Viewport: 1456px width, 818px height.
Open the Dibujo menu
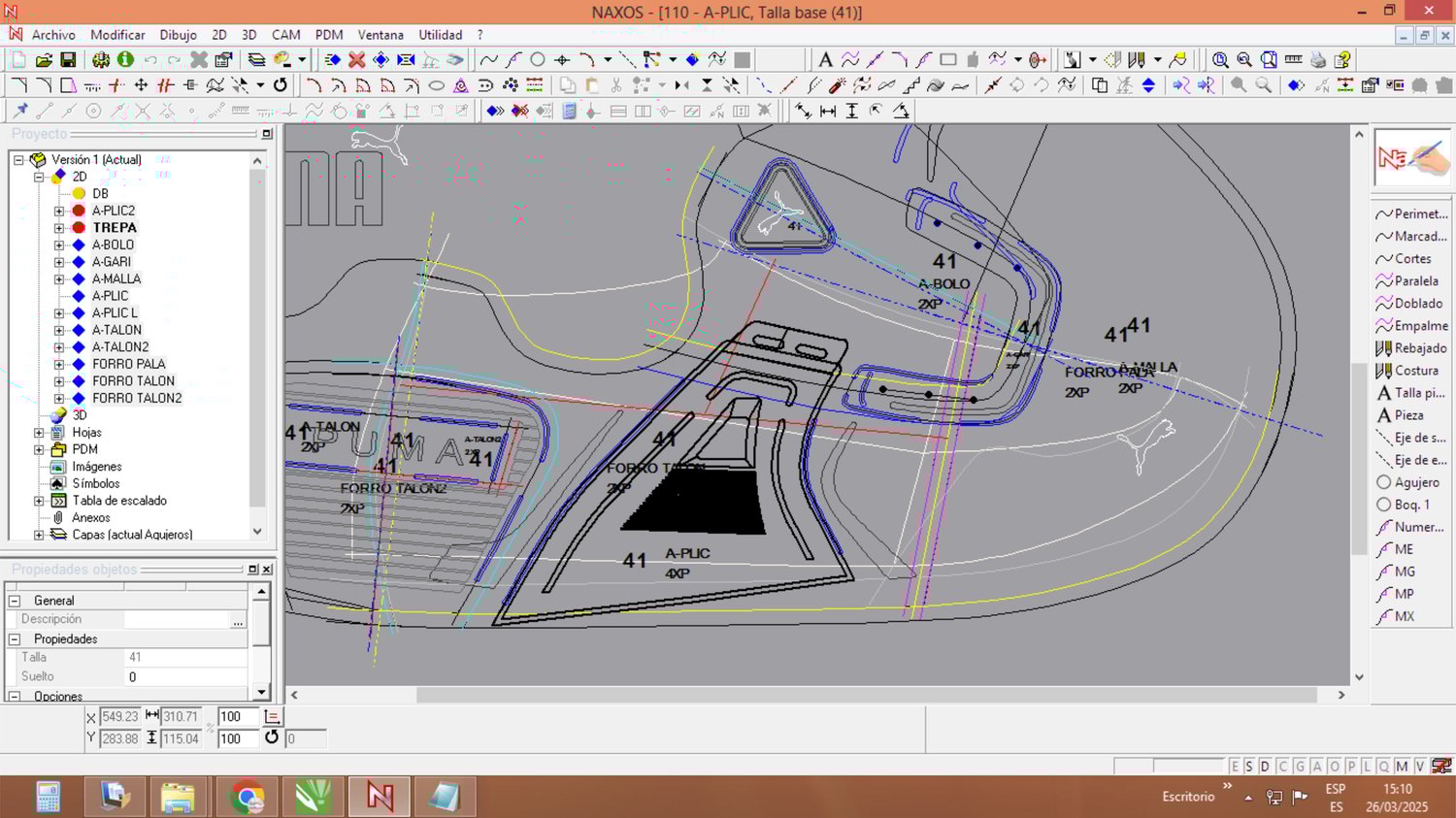pyautogui.click(x=178, y=35)
